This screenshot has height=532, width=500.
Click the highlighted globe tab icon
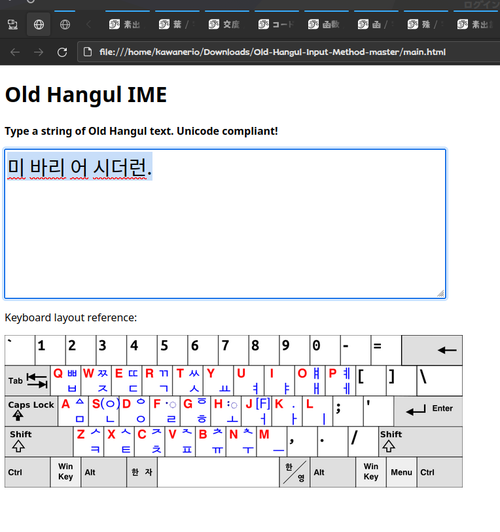click(x=39, y=24)
